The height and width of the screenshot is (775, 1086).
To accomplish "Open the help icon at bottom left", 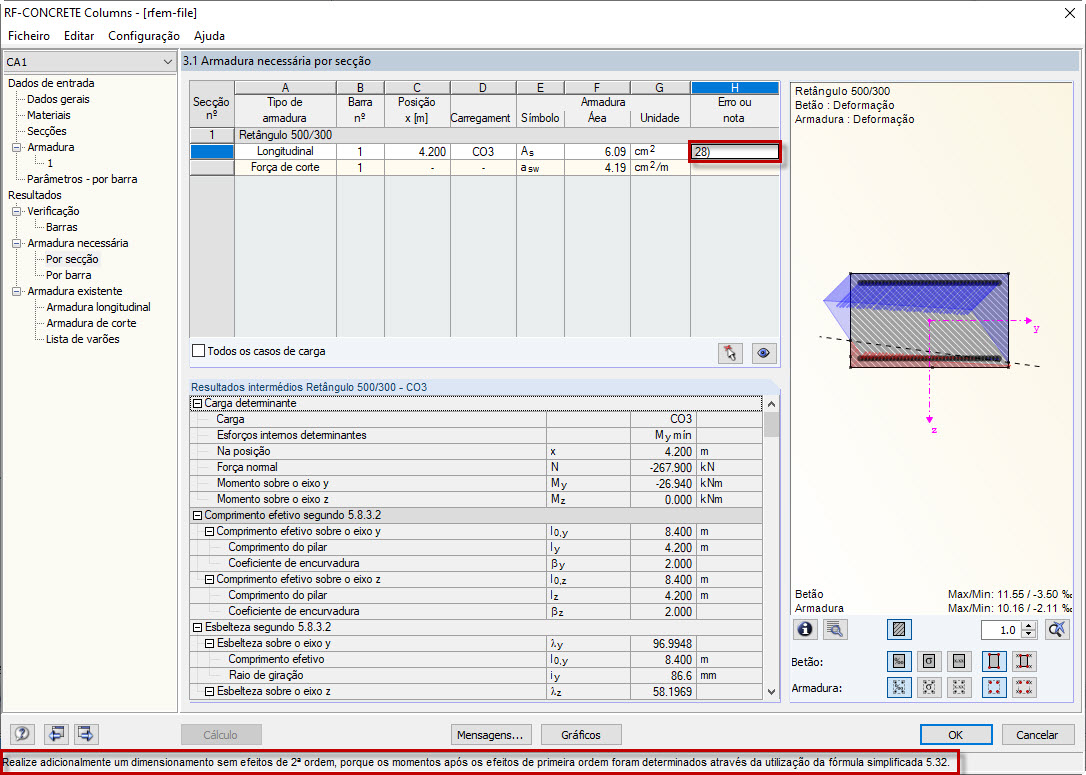I will click(x=22, y=733).
